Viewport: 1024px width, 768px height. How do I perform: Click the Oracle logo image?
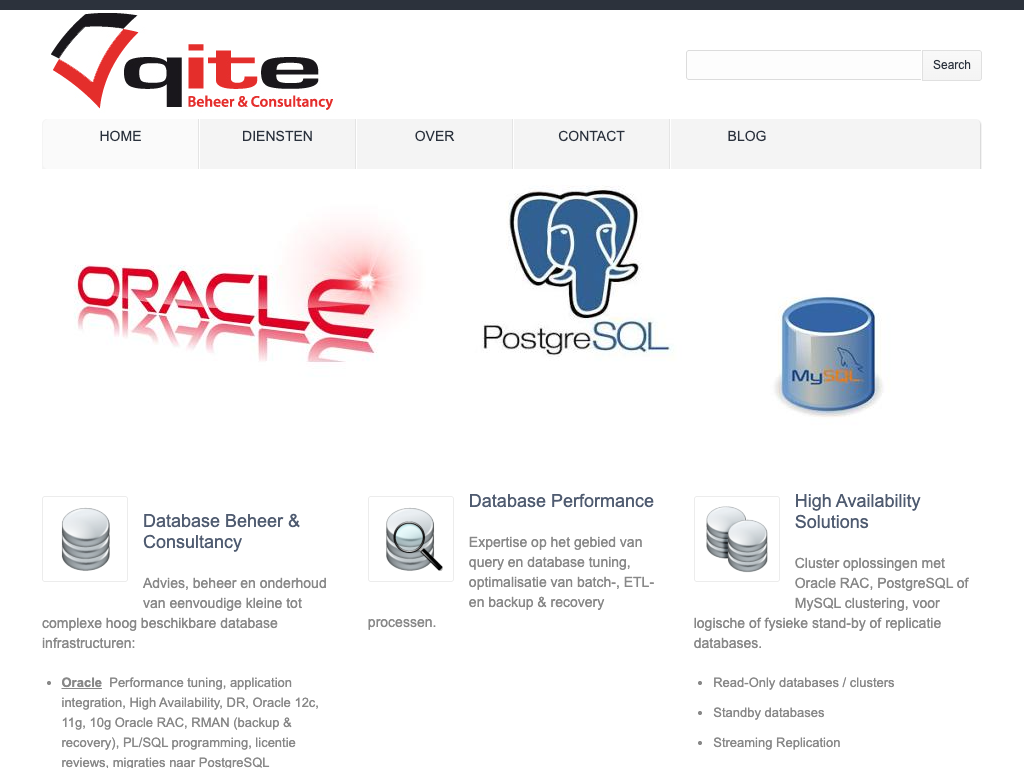click(x=240, y=300)
